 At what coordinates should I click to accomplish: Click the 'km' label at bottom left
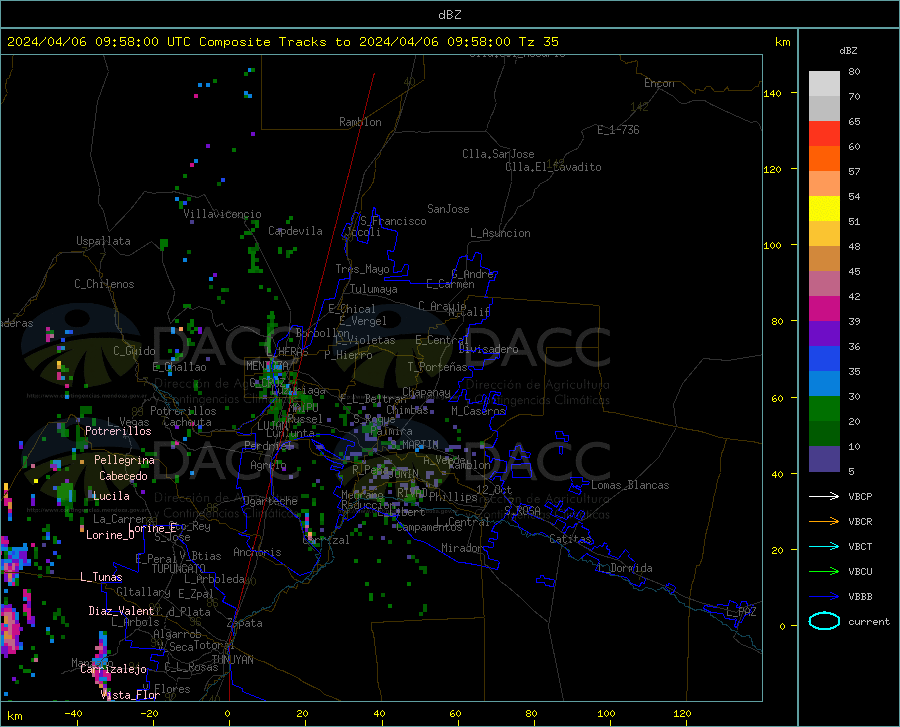tap(14, 716)
